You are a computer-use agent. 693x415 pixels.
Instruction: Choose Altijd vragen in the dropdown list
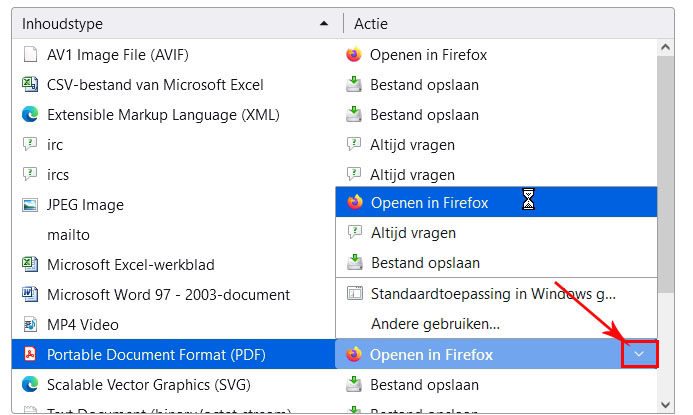413,233
